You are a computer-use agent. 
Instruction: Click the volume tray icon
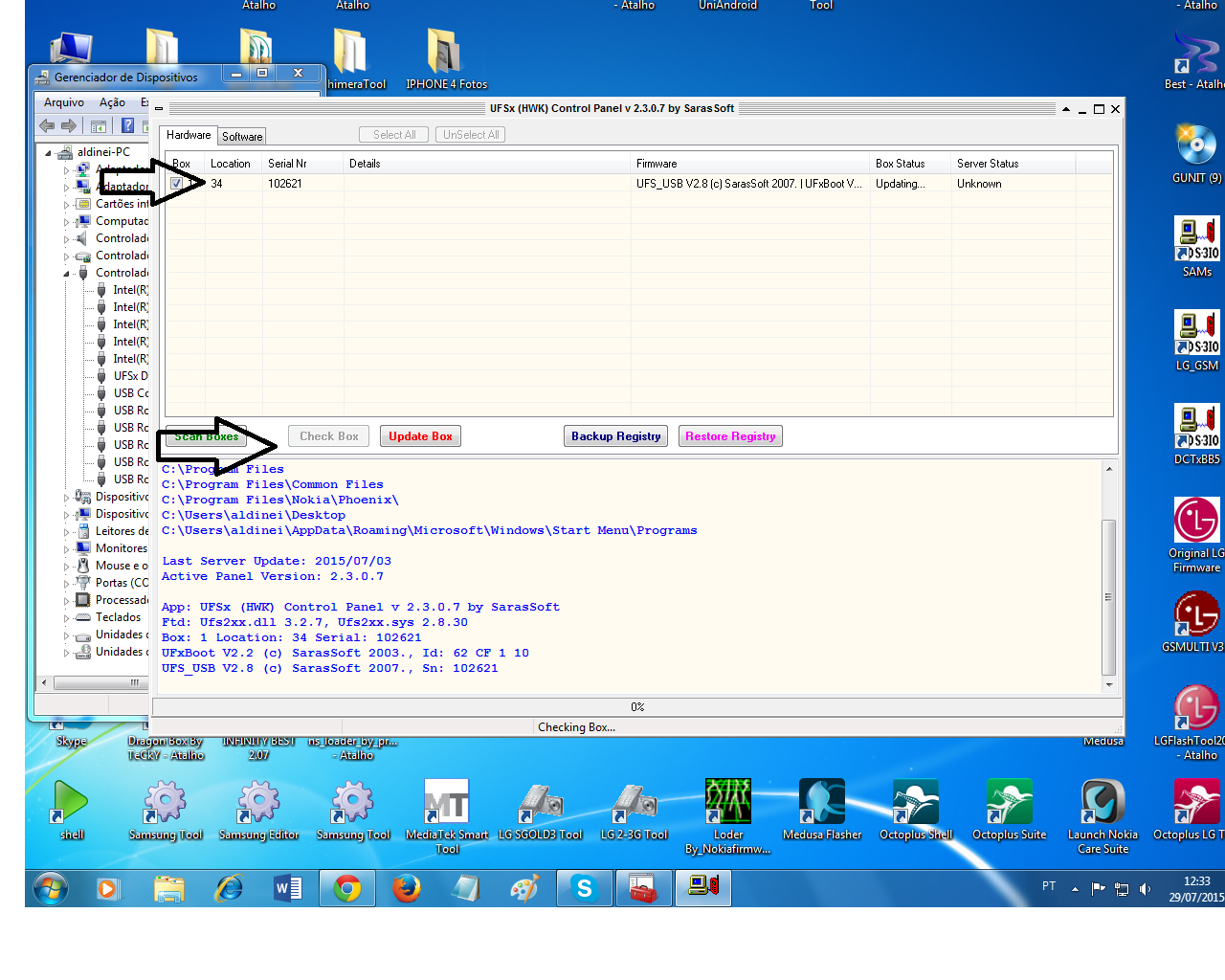click(x=1145, y=889)
